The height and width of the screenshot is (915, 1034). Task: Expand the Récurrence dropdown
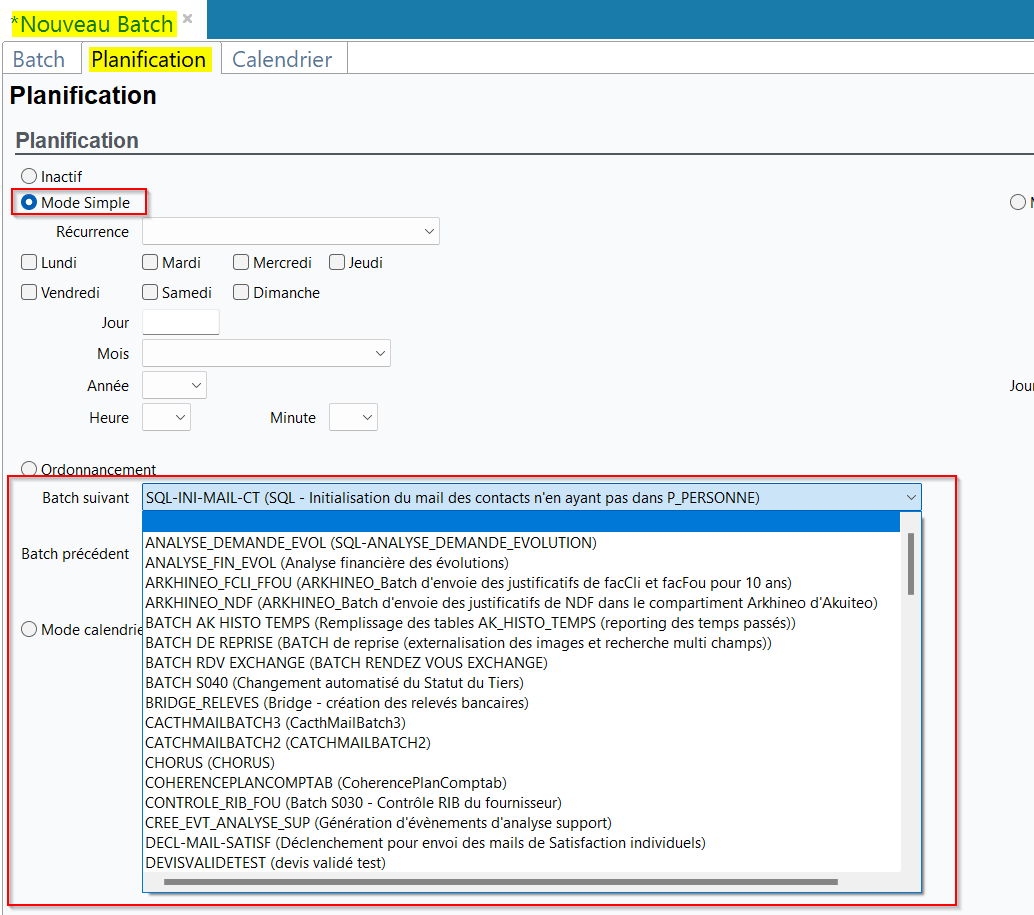pyautogui.click(x=429, y=232)
